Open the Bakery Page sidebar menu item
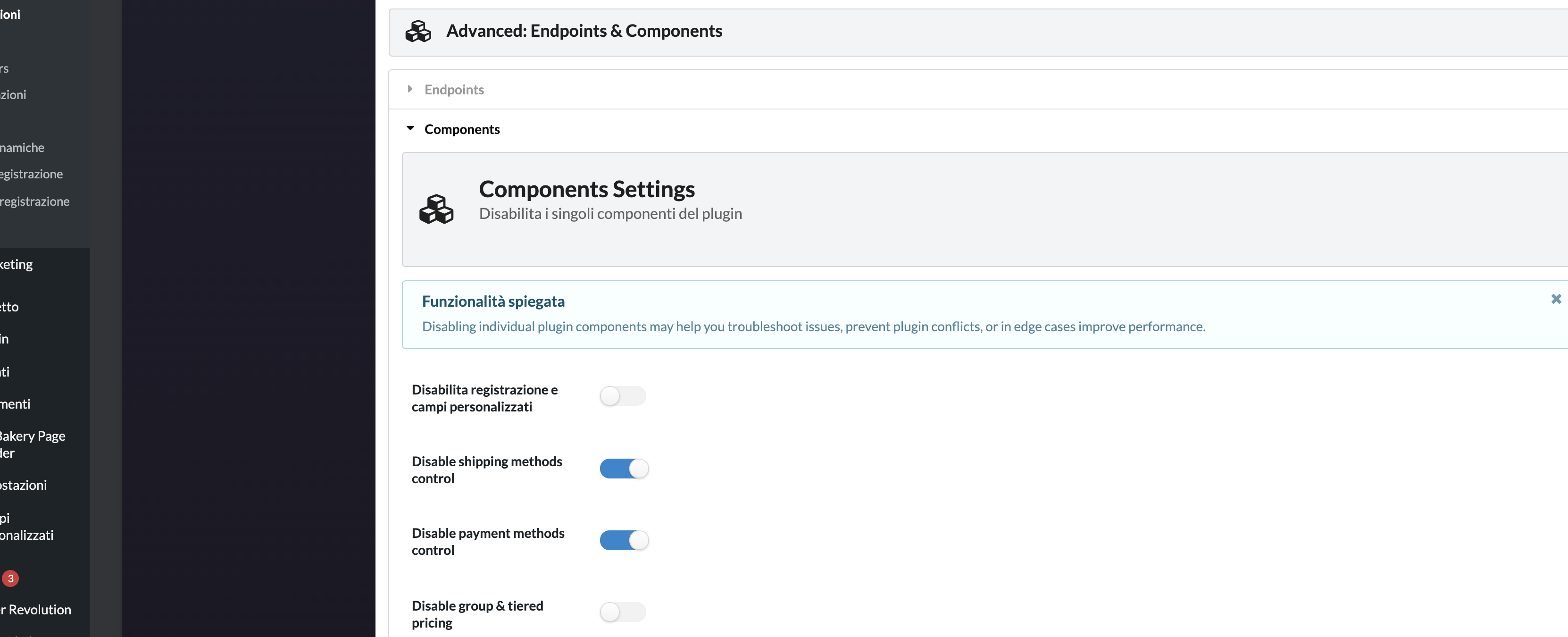This screenshot has width=1568, height=637. [33, 444]
